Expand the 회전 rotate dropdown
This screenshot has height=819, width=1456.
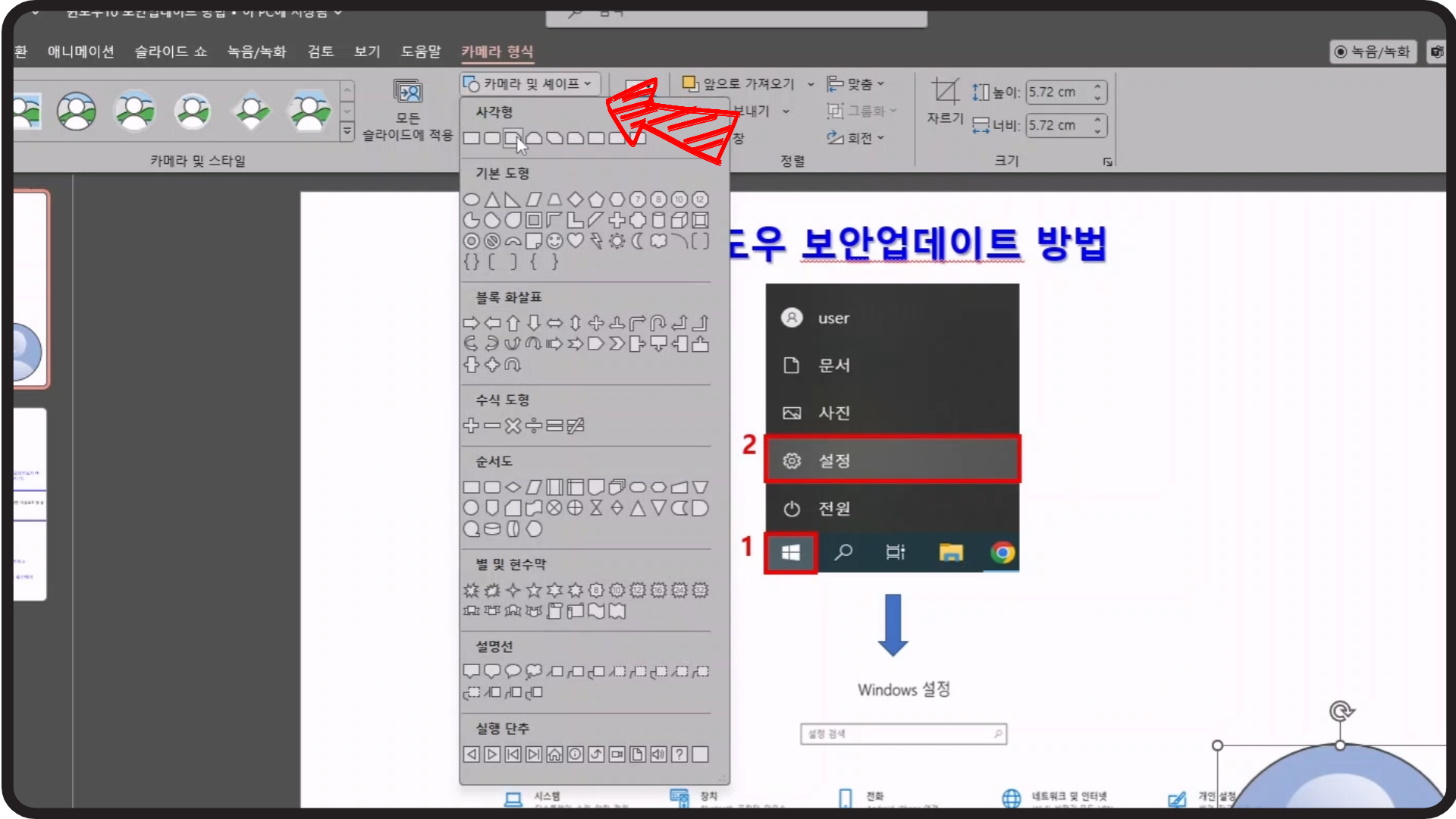(857, 137)
